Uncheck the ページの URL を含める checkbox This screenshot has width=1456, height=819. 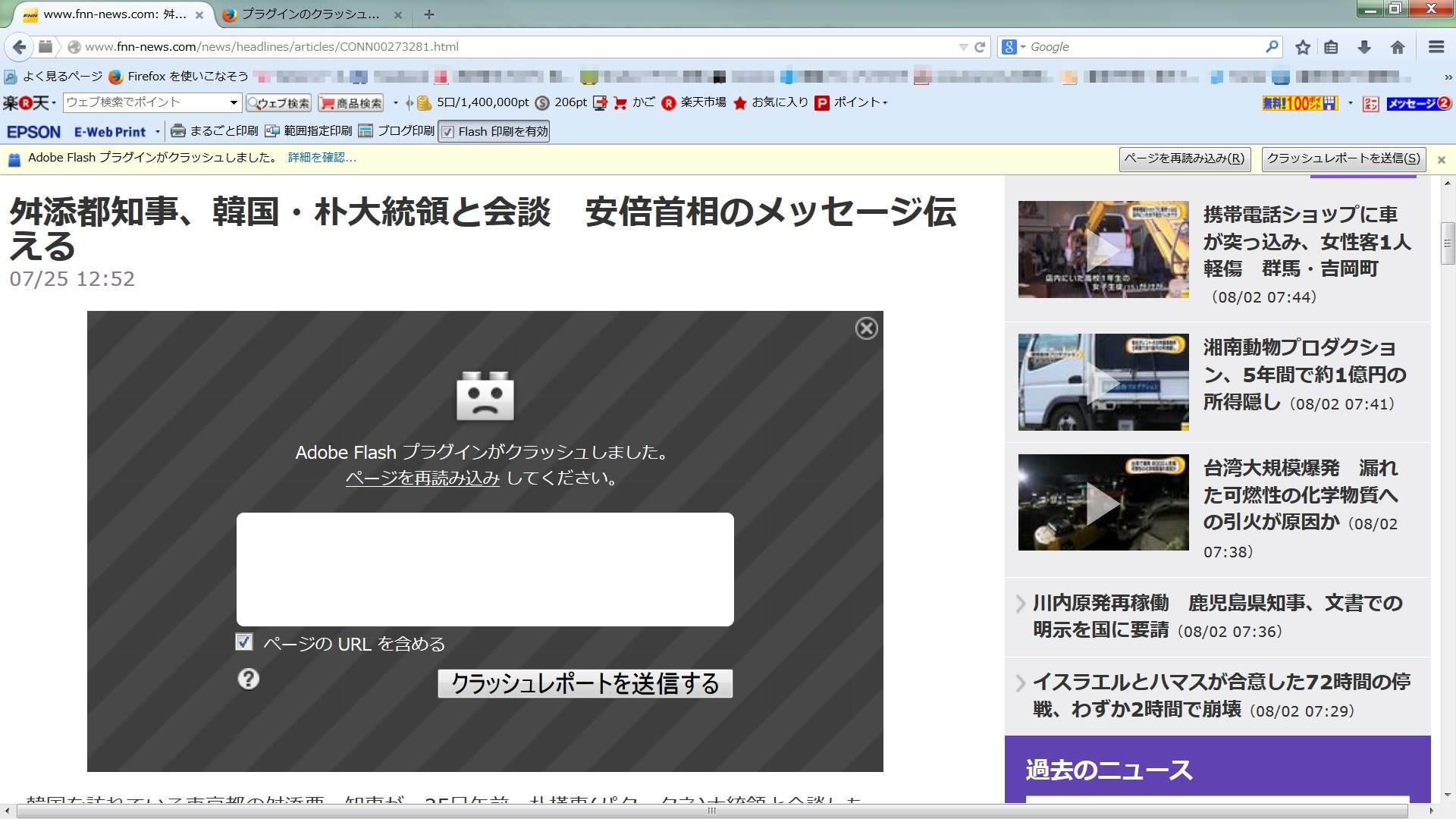tap(243, 642)
